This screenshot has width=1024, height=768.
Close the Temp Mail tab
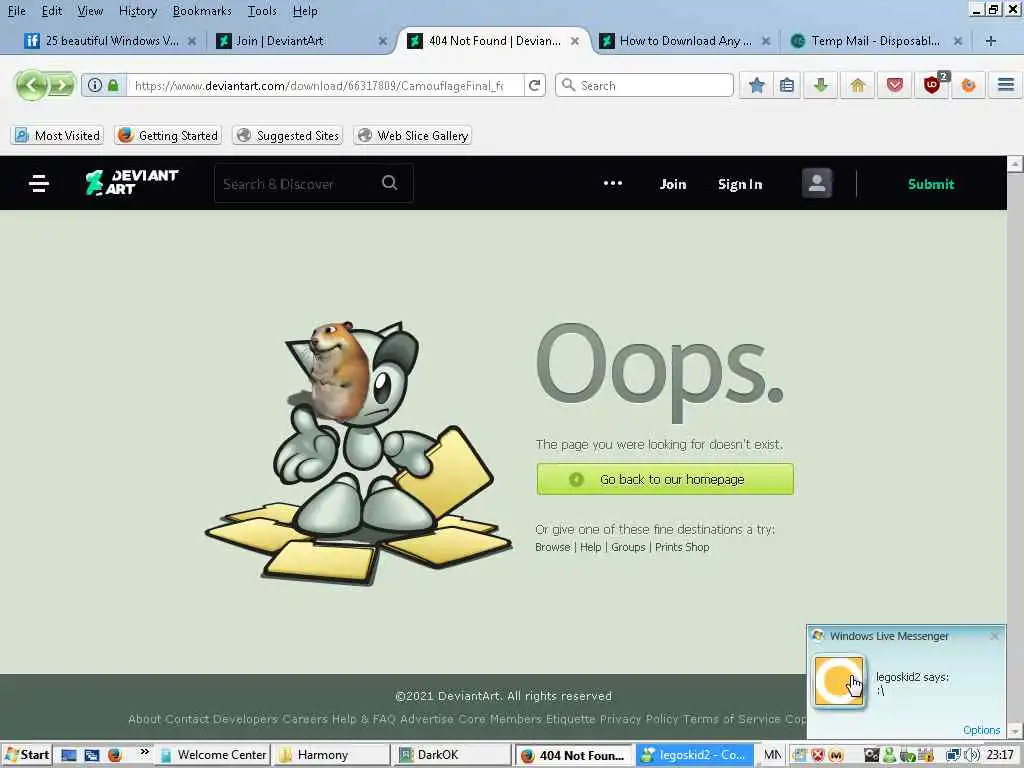click(957, 40)
